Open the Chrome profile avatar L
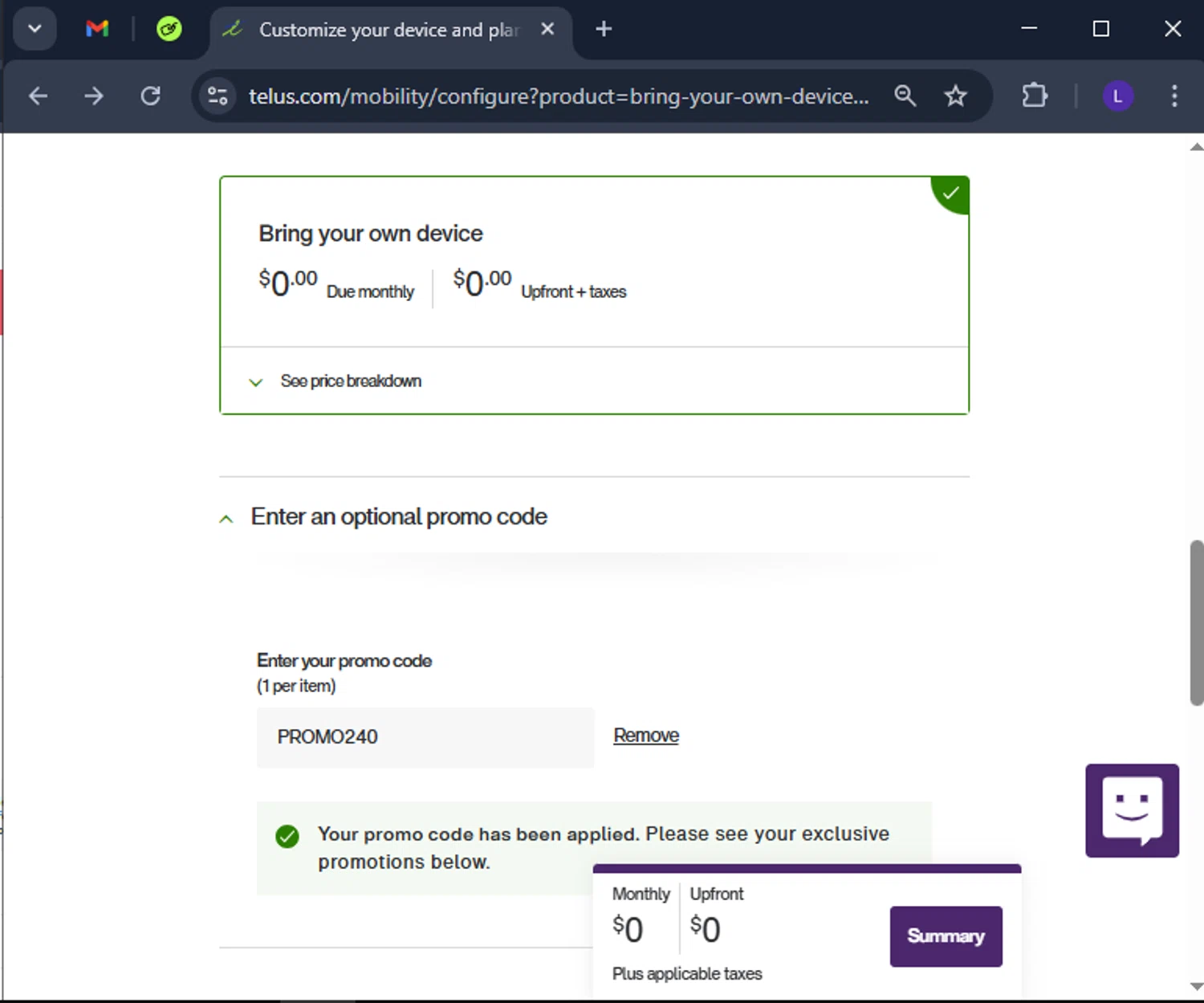The image size is (1204, 1003). pos(1117,96)
